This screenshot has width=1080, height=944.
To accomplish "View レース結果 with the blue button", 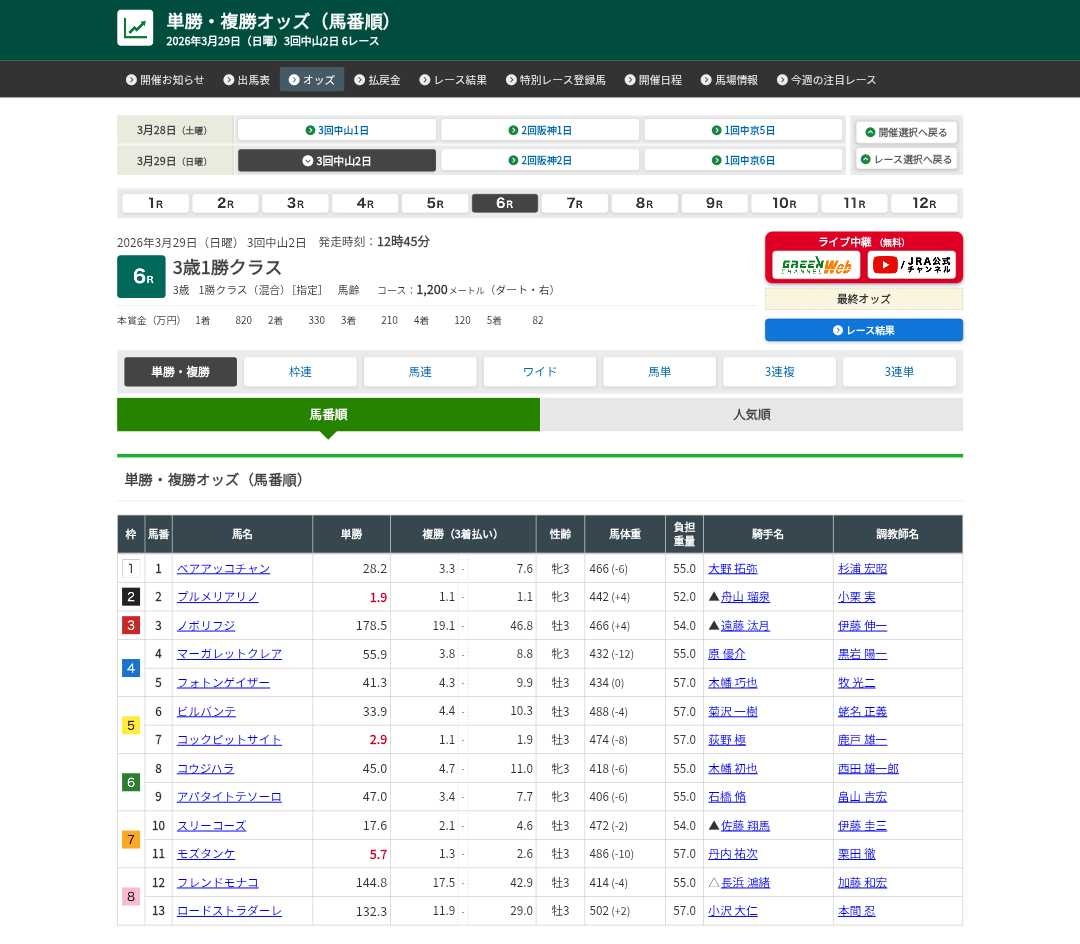I will coord(864,330).
